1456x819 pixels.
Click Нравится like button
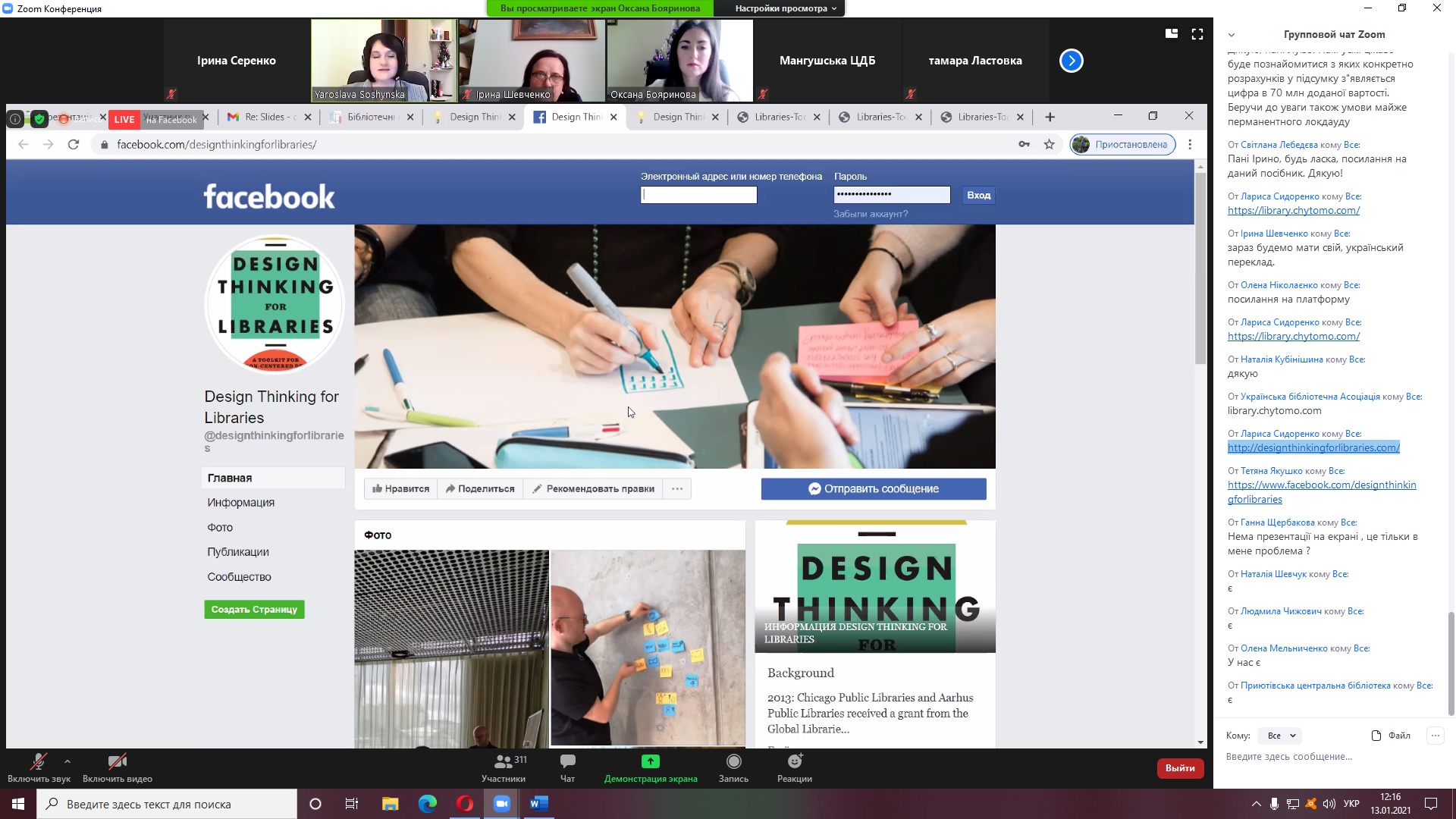tap(400, 489)
